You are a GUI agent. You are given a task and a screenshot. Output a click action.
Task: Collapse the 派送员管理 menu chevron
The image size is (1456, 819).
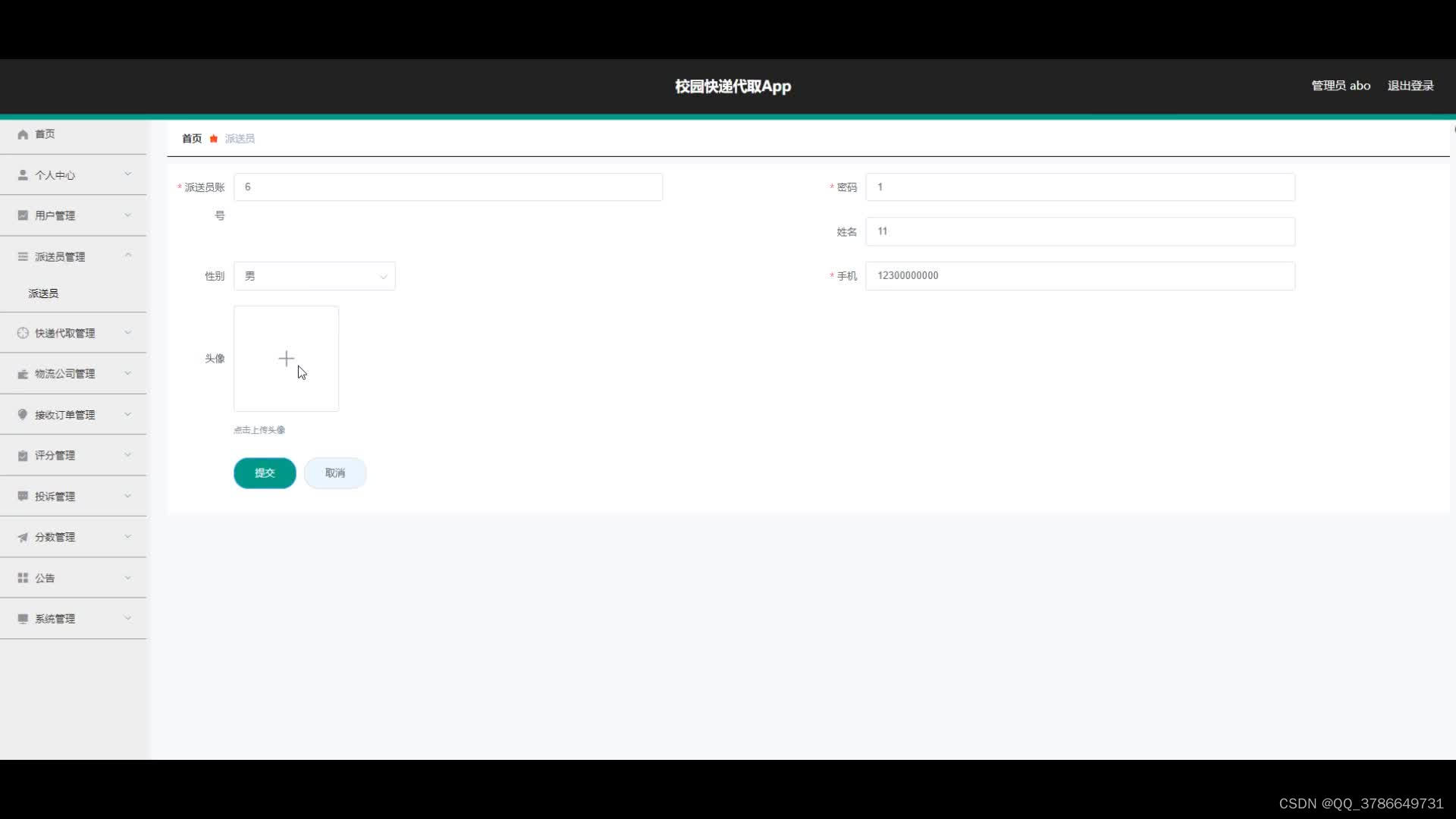(128, 256)
